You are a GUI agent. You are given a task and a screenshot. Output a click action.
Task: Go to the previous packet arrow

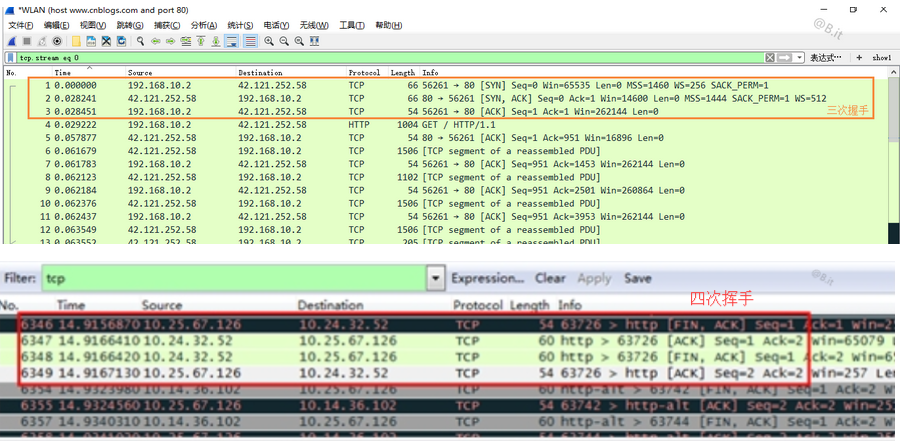[156, 41]
